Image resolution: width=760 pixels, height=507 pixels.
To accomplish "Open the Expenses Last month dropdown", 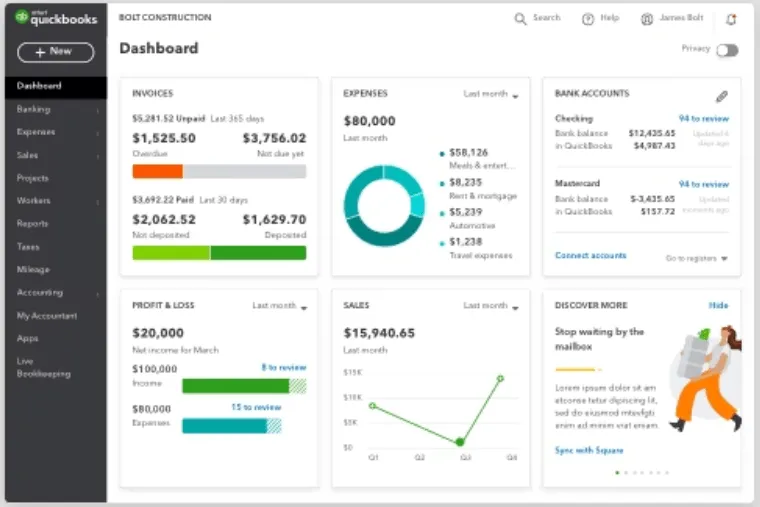I will click(x=491, y=94).
